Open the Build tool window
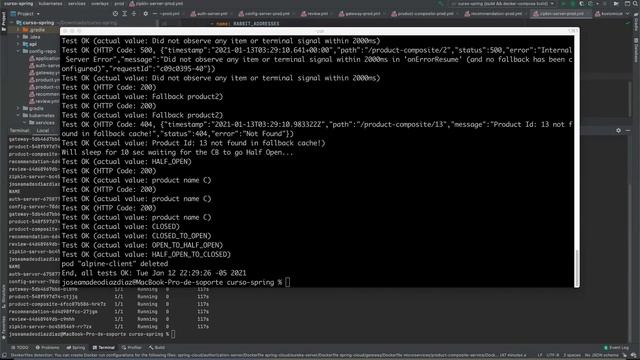The width and height of the screenshot is (640, 360). tap(157, 348)
